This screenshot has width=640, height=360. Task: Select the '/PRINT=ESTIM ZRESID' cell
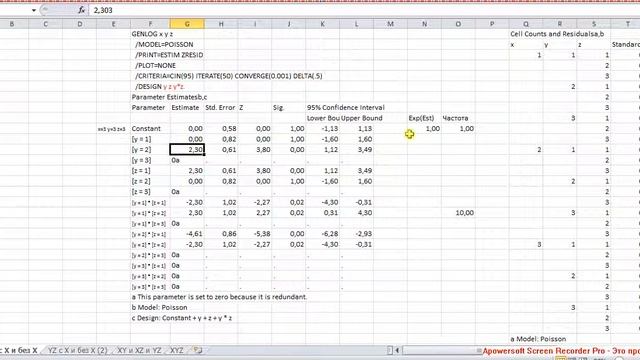tap(169, 55)
